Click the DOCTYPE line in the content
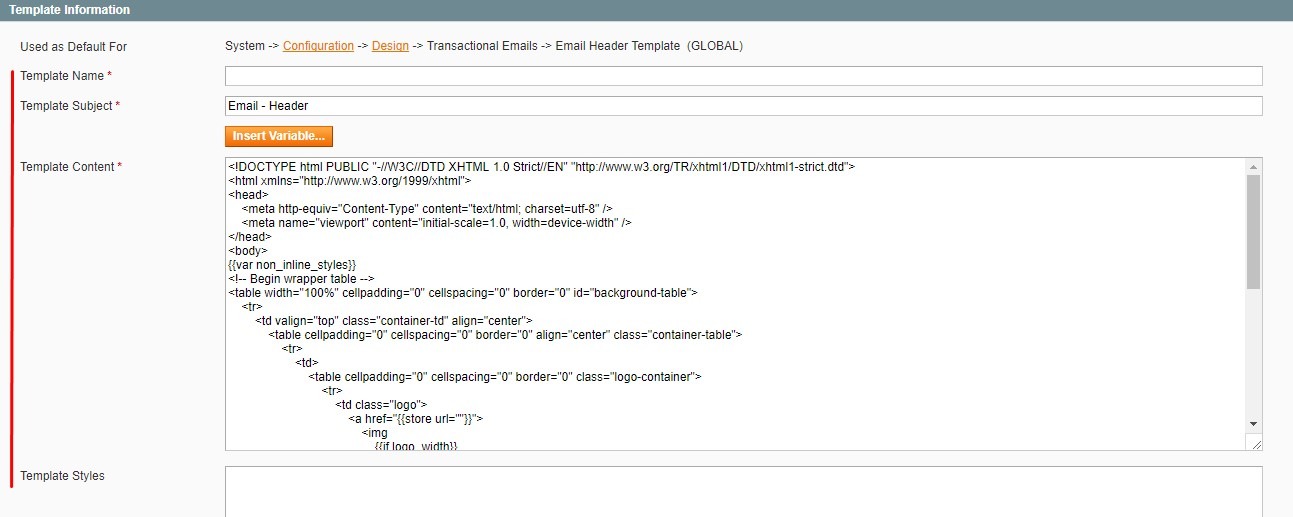Image resolution: width=1293 pixels, height=517 pixels. (x=541, y=166)
